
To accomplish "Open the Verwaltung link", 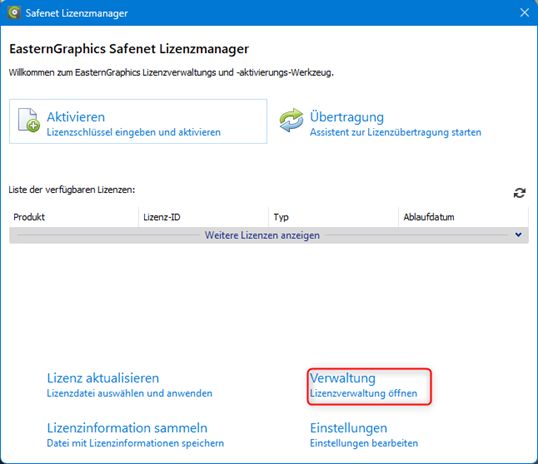I will pos(342,378).
